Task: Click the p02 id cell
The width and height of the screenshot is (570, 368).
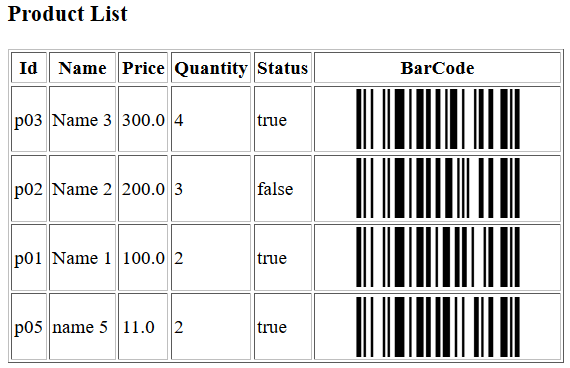Action: pos(29,188)
